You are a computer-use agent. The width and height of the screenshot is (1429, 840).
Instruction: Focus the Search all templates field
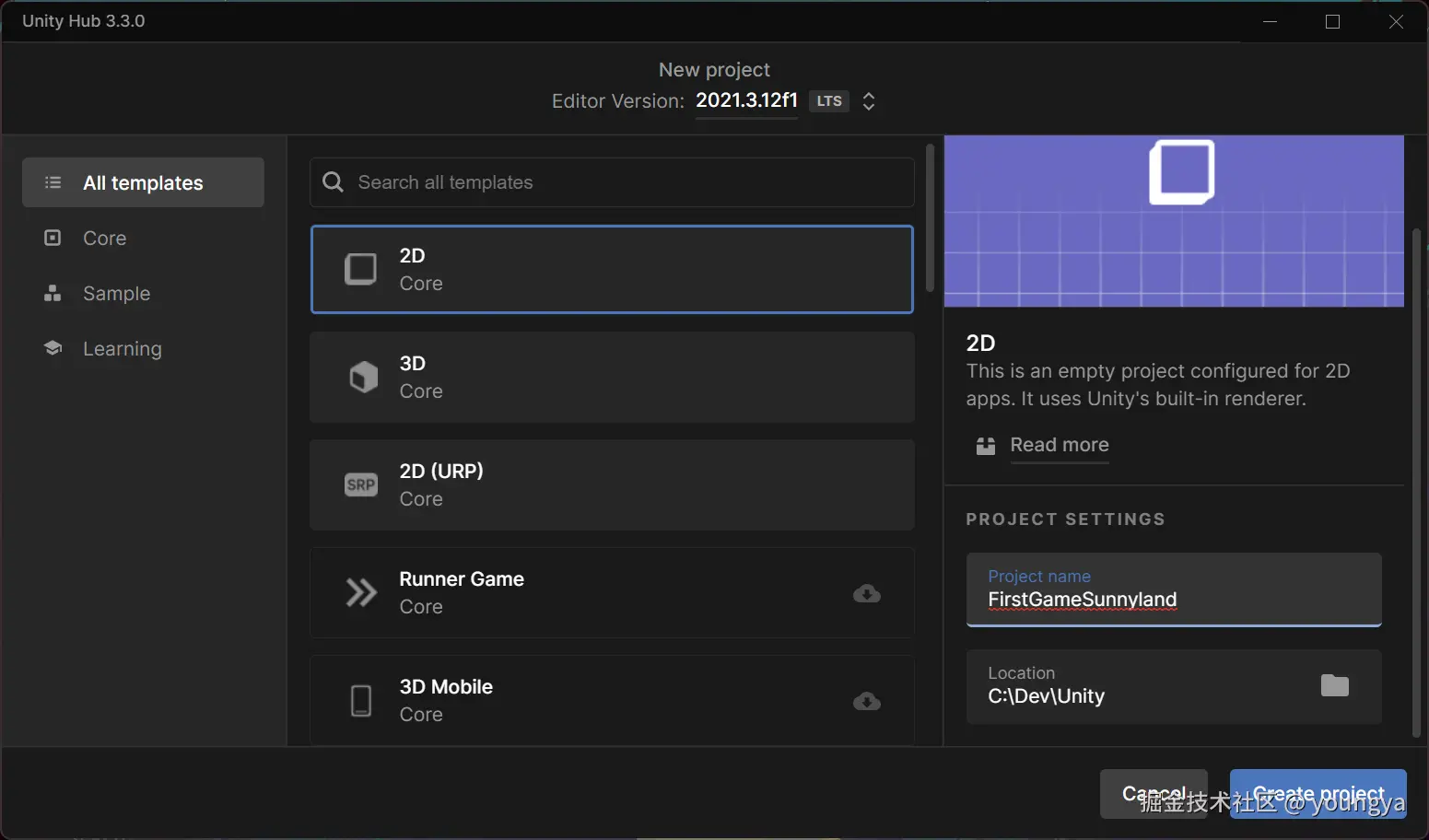coord(627,182)
